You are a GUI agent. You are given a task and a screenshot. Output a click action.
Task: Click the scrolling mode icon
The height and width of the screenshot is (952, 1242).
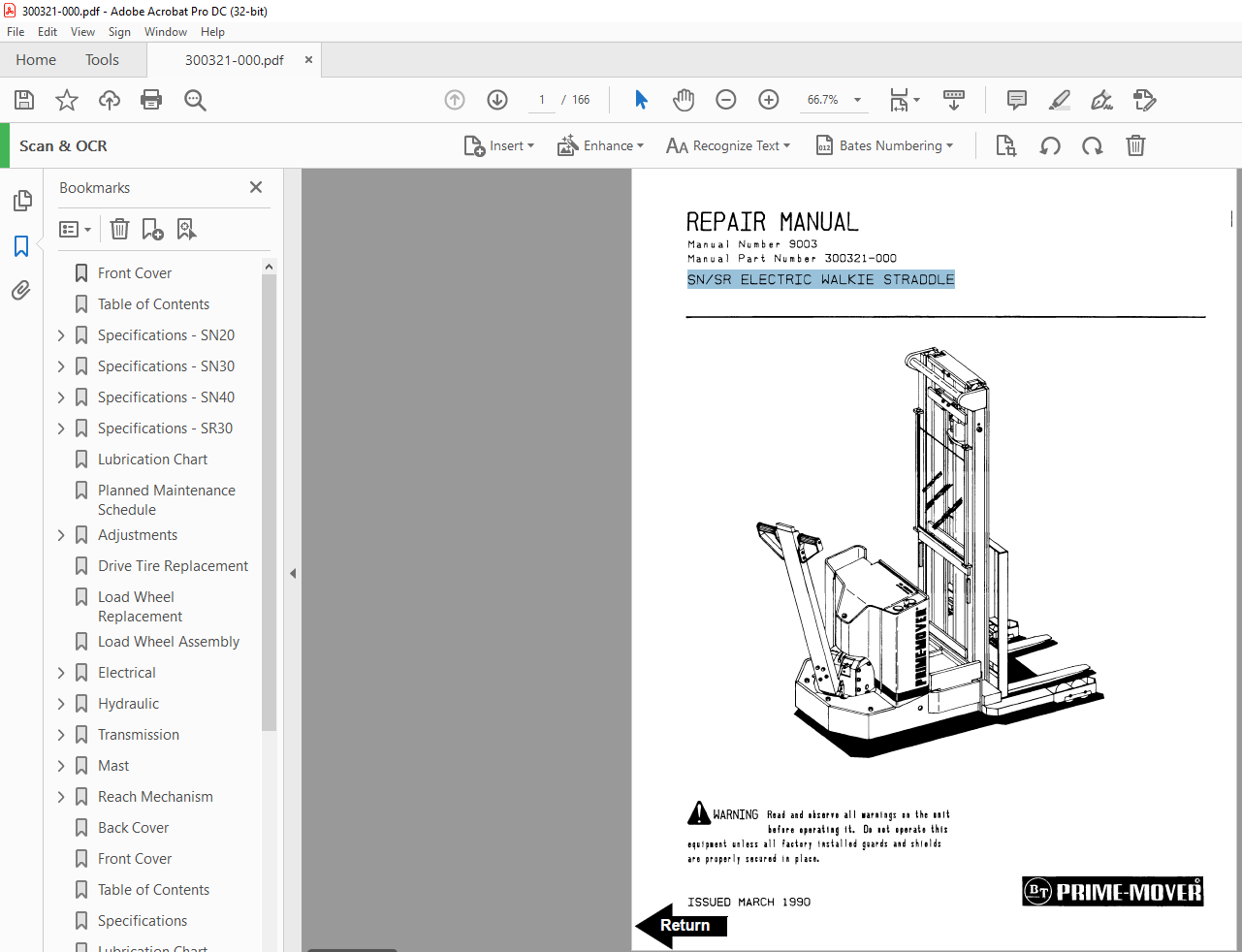(954, 100)
